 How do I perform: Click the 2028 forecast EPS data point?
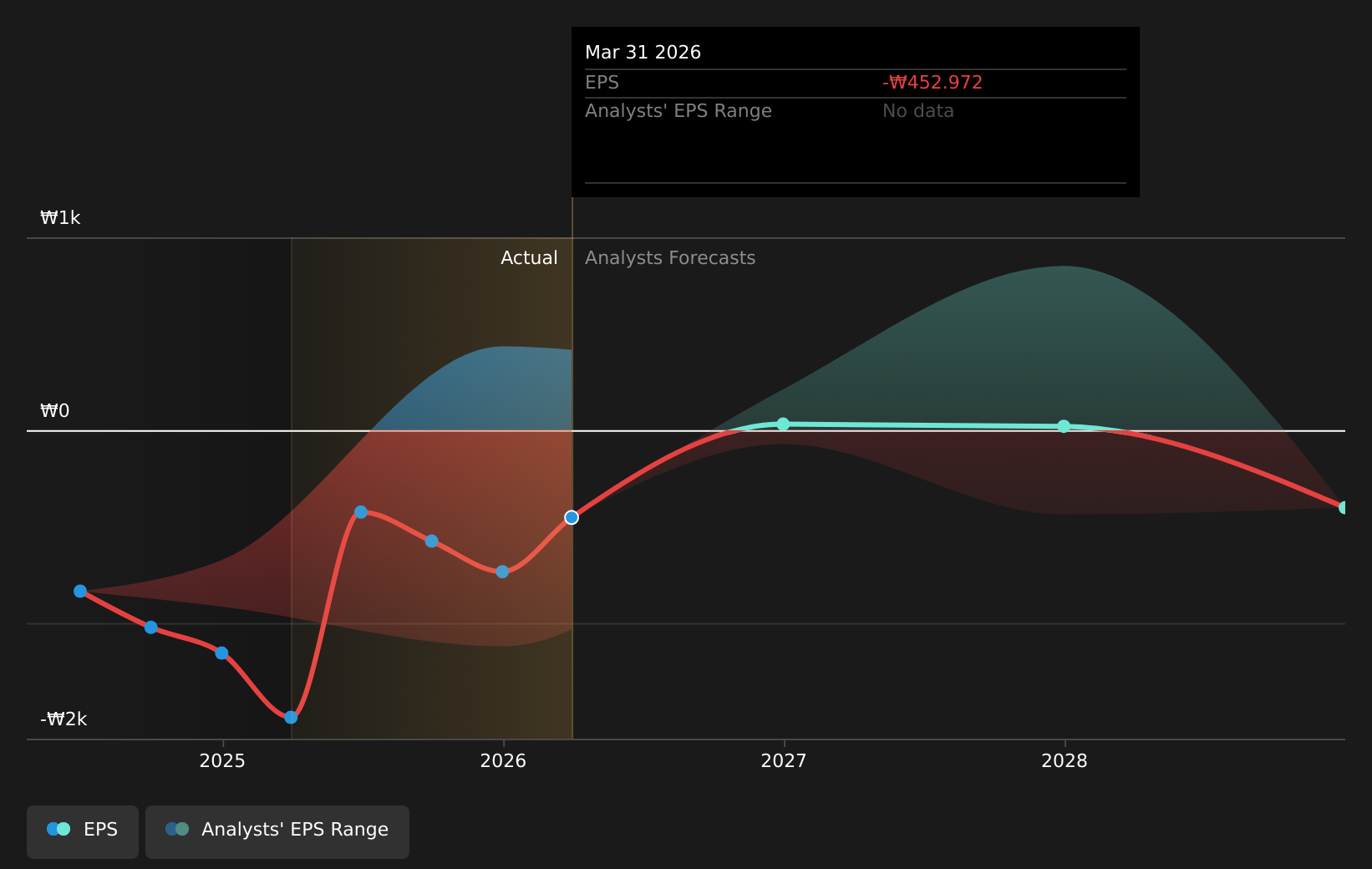tap(1064, 426)
